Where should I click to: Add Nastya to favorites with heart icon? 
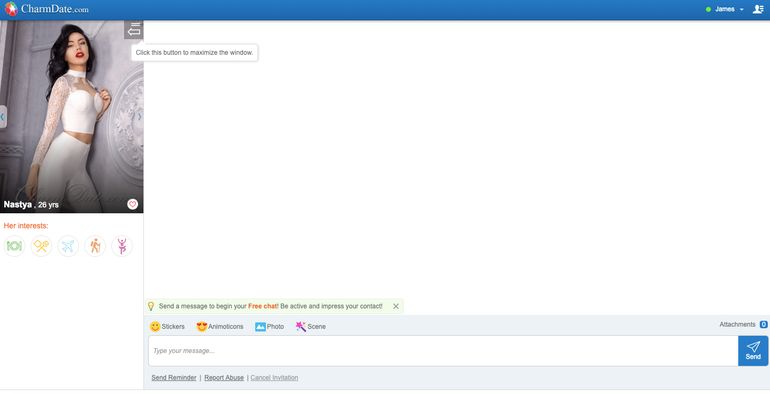[x=132, y=204]
